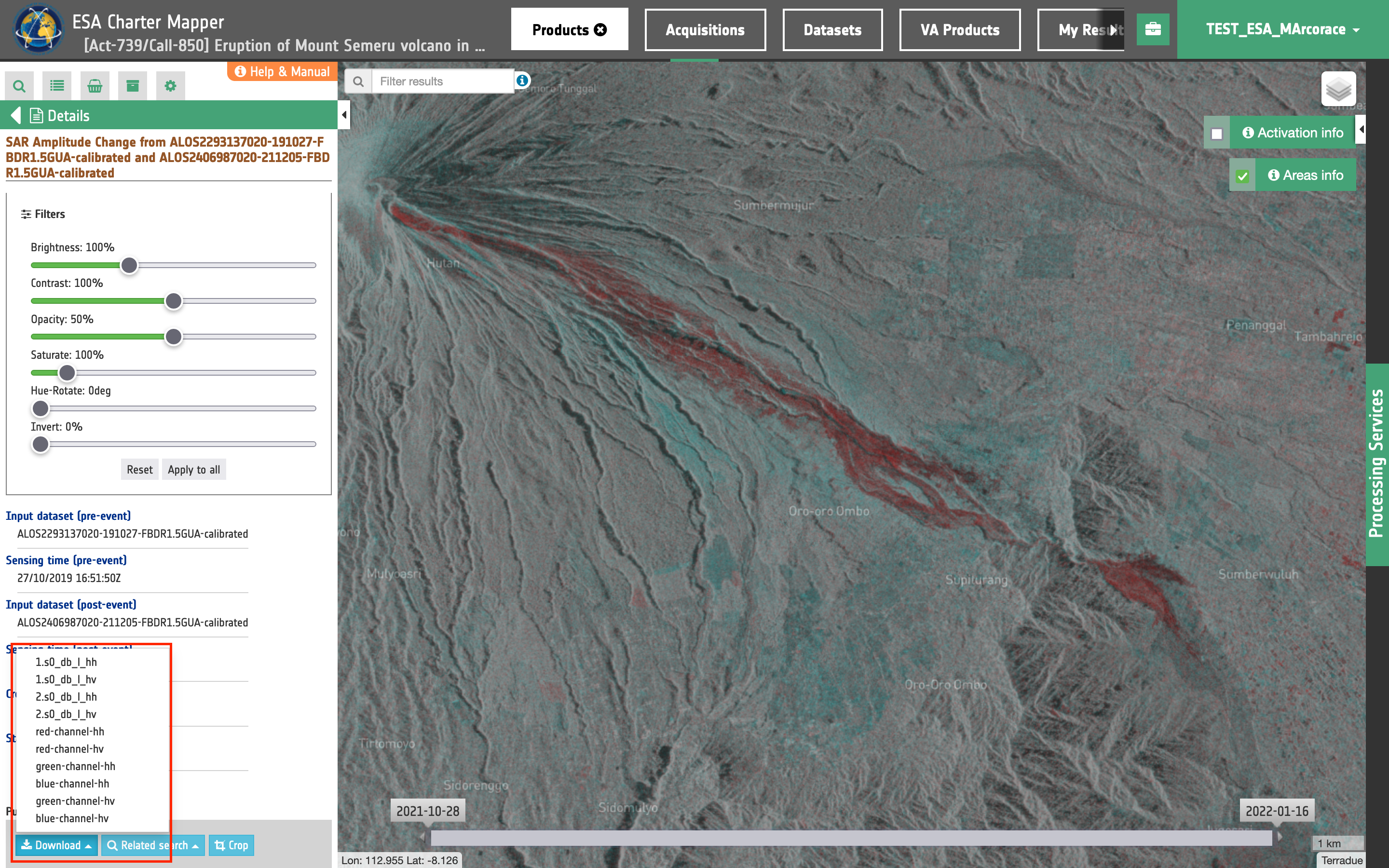Click the Crop button

[231, 845]
